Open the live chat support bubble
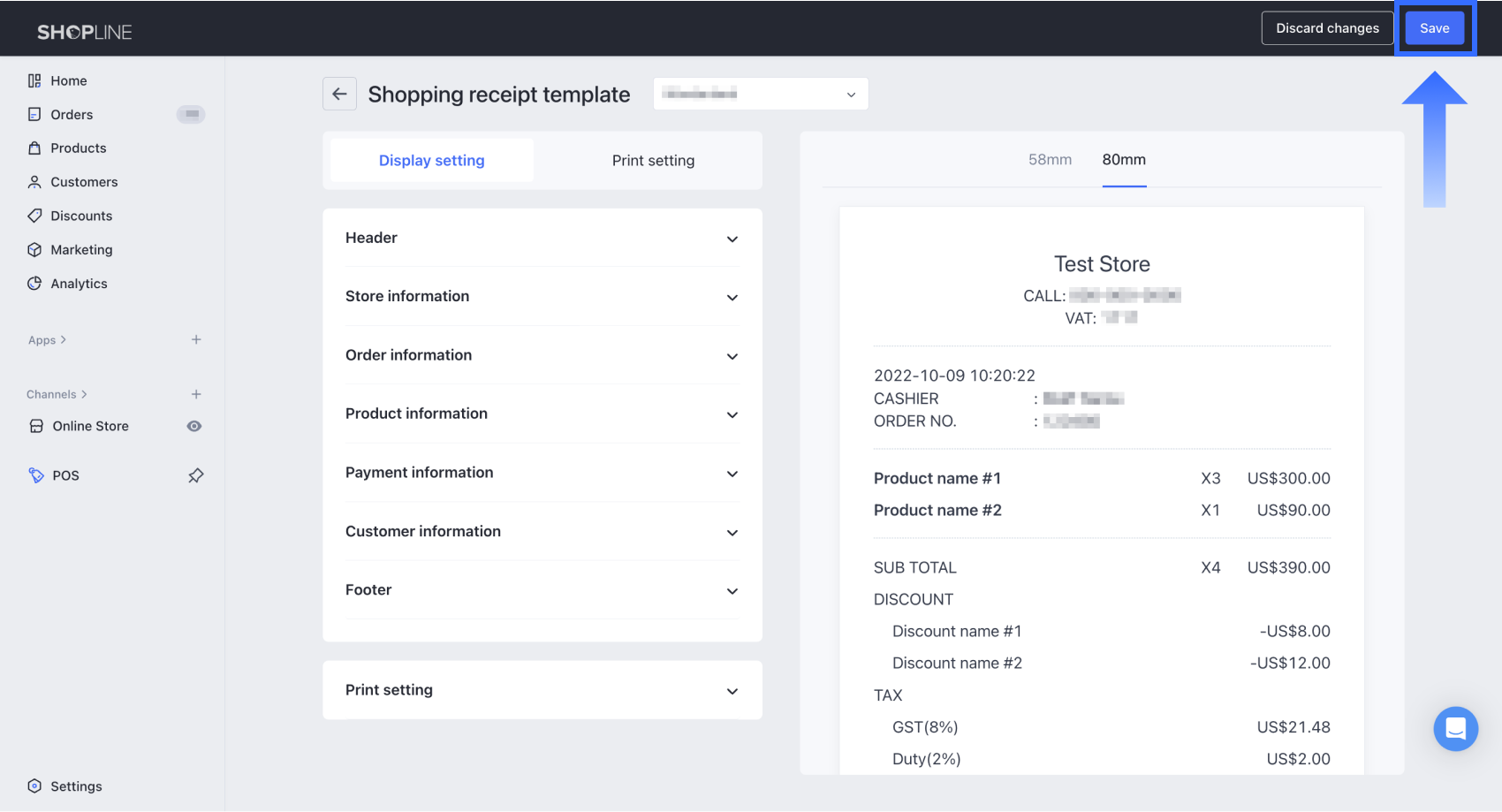This screenshot has height=812, width=1502. (1455, 729)
